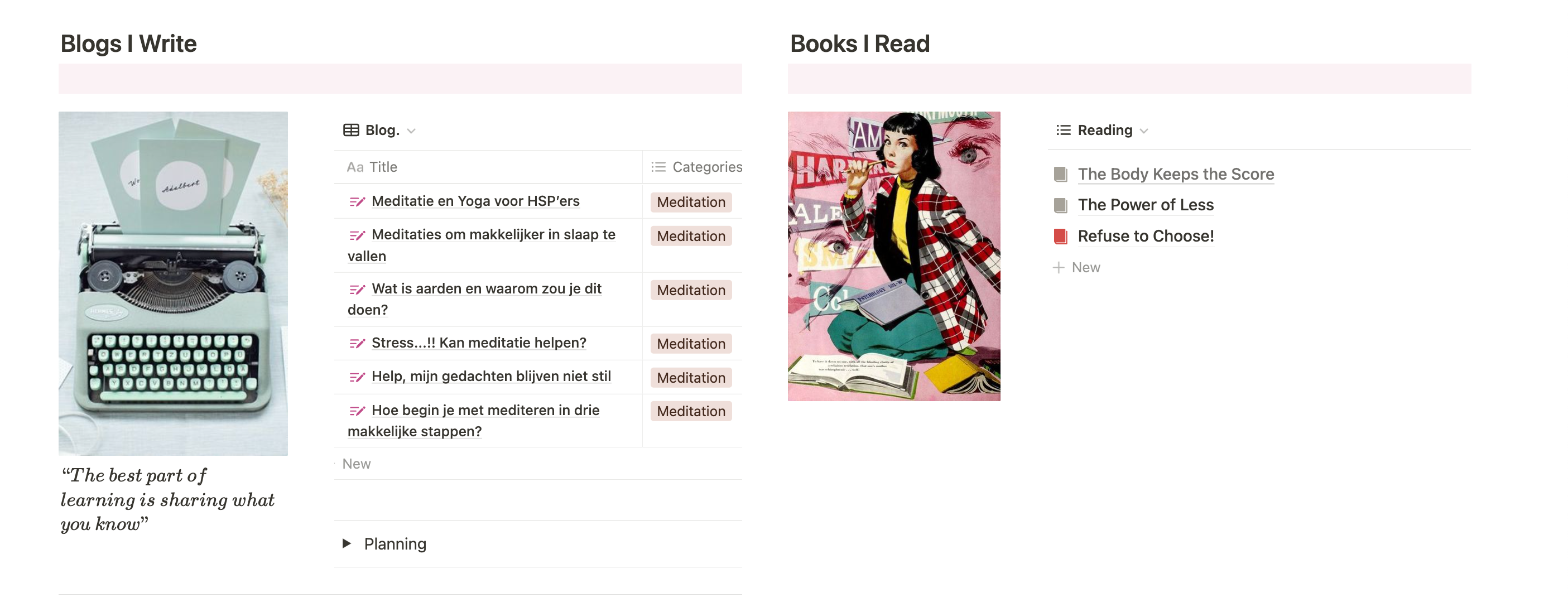
Task: Click the red book icon of Refuse to Choose!
Action: 1060,236
